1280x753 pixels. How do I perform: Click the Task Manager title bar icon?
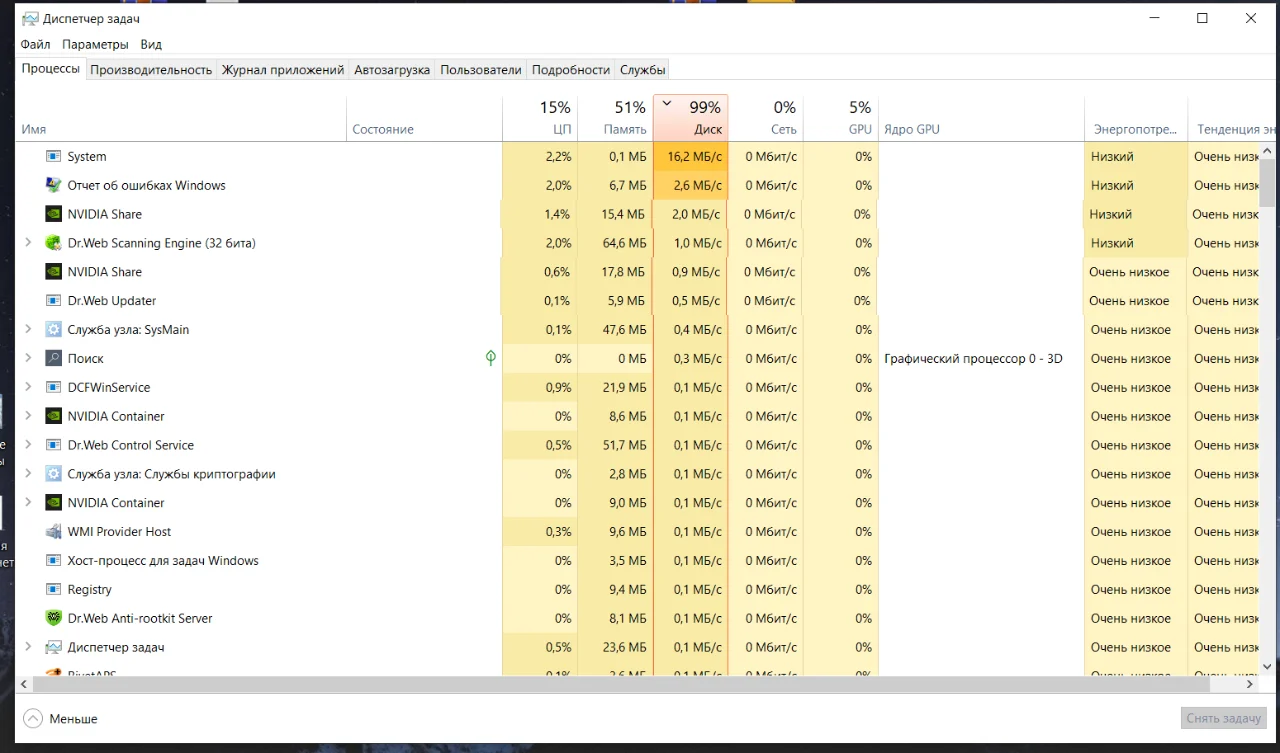coord(30,18)
